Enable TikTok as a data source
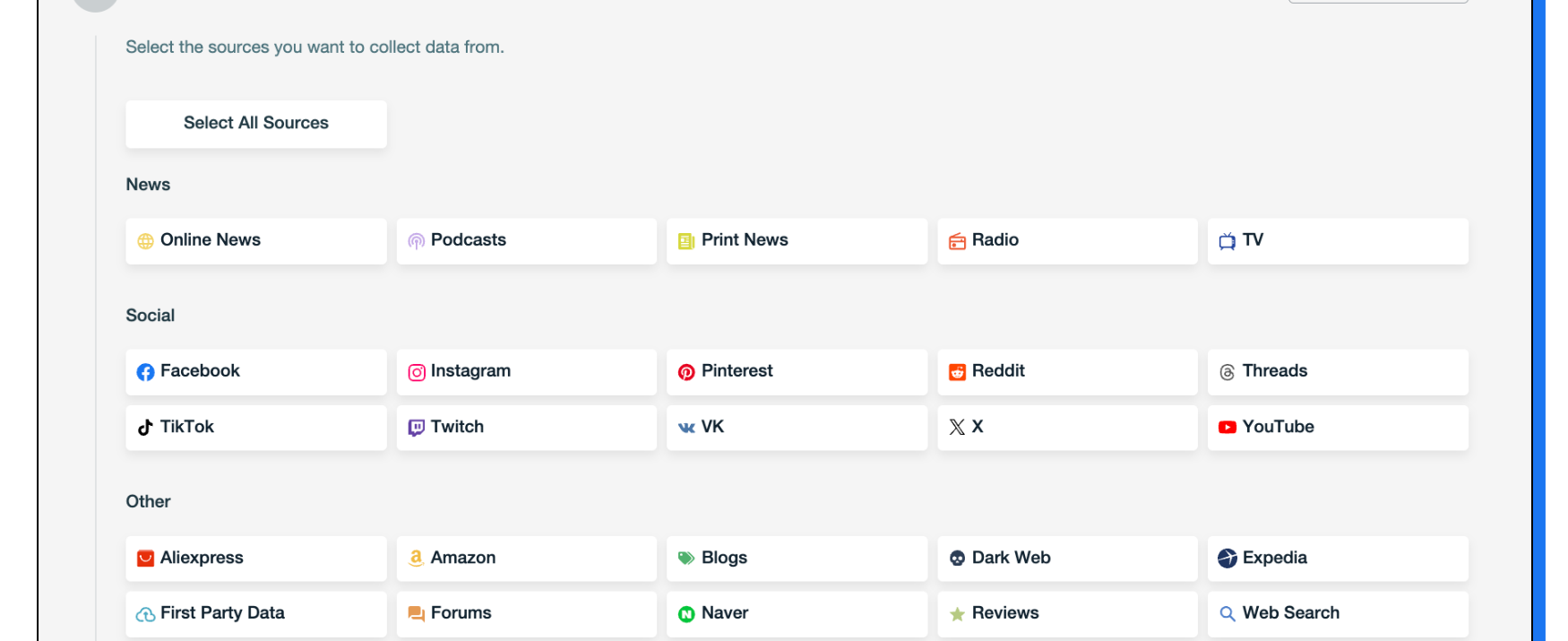The height and width of the screenshot is (641, 1568). pos(255,428)
